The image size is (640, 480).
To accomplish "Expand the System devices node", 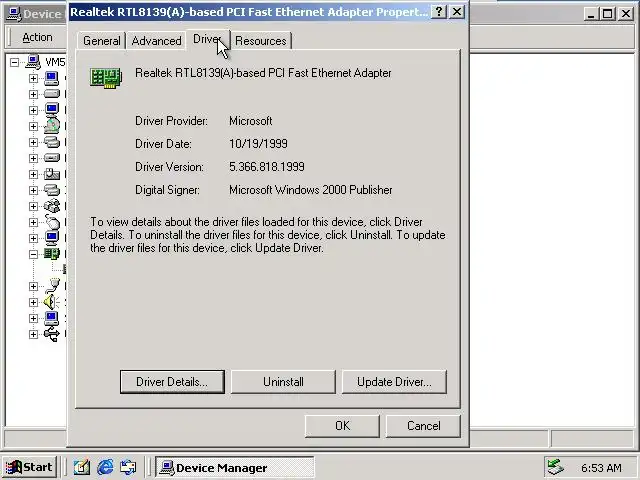I will click(33, 318).
